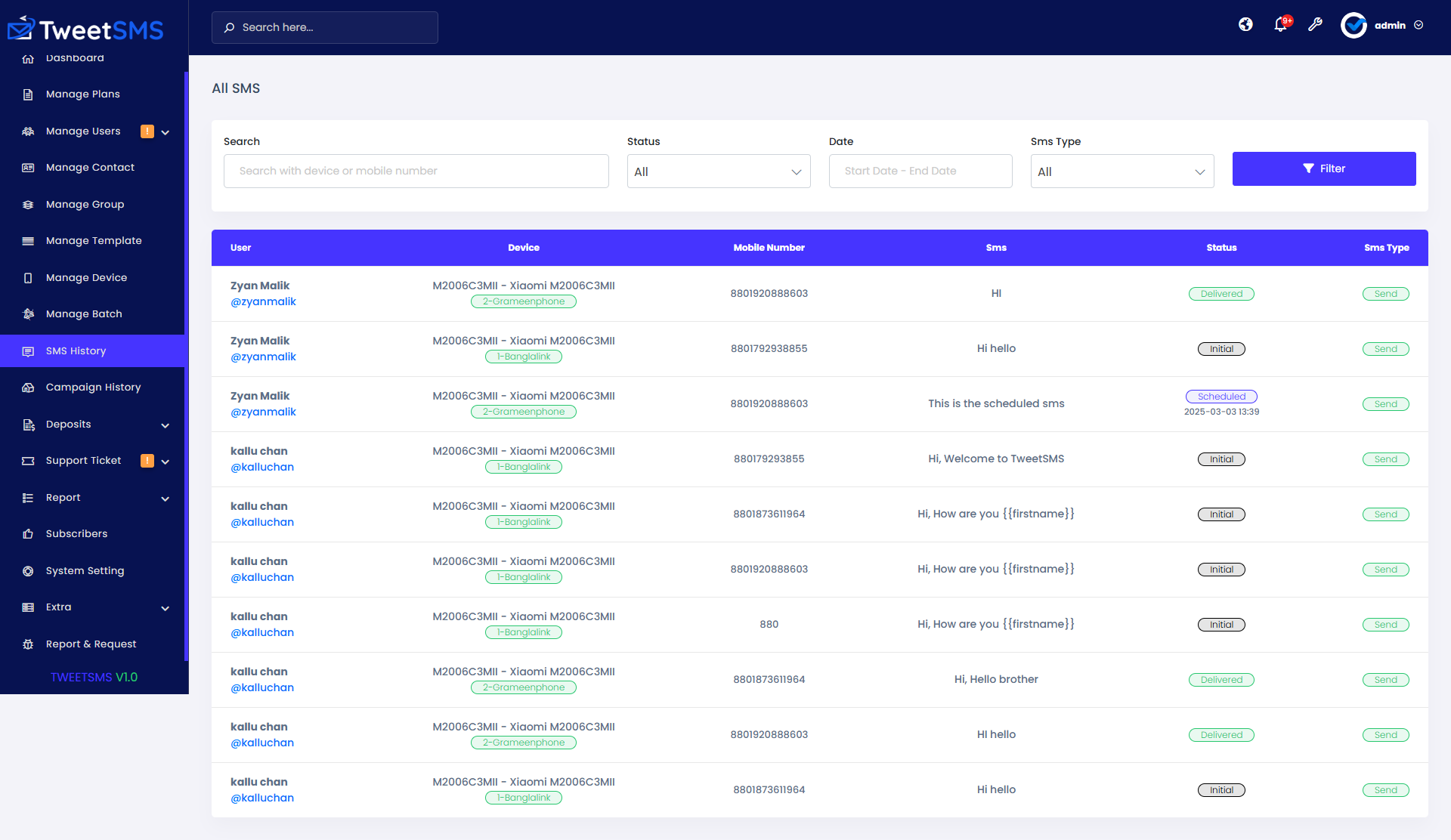This screenshot has width=1451, height=840.
Task: Click the admin profile avatar
Action: pyautogui.click(x=1353, y=26)
